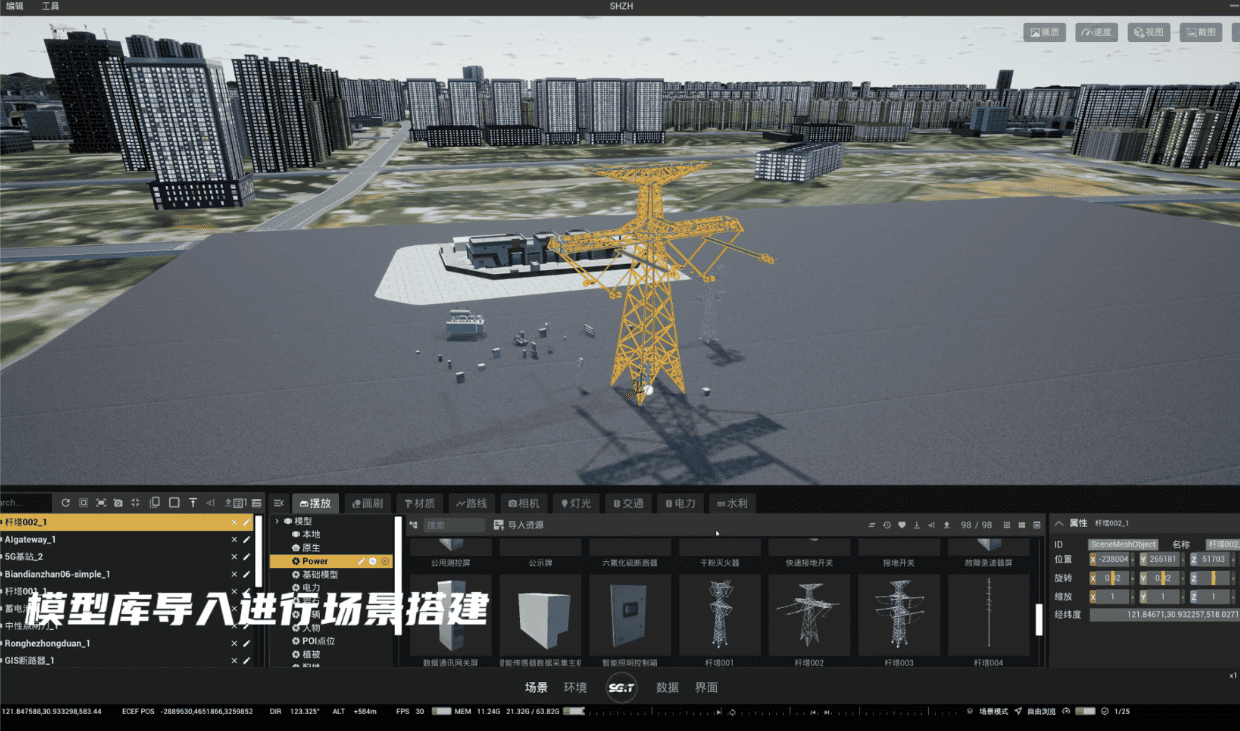The height and width of the screenshot is (731, 1240).
Task: Open the 材质 materials tab
Action: (419, 503)
